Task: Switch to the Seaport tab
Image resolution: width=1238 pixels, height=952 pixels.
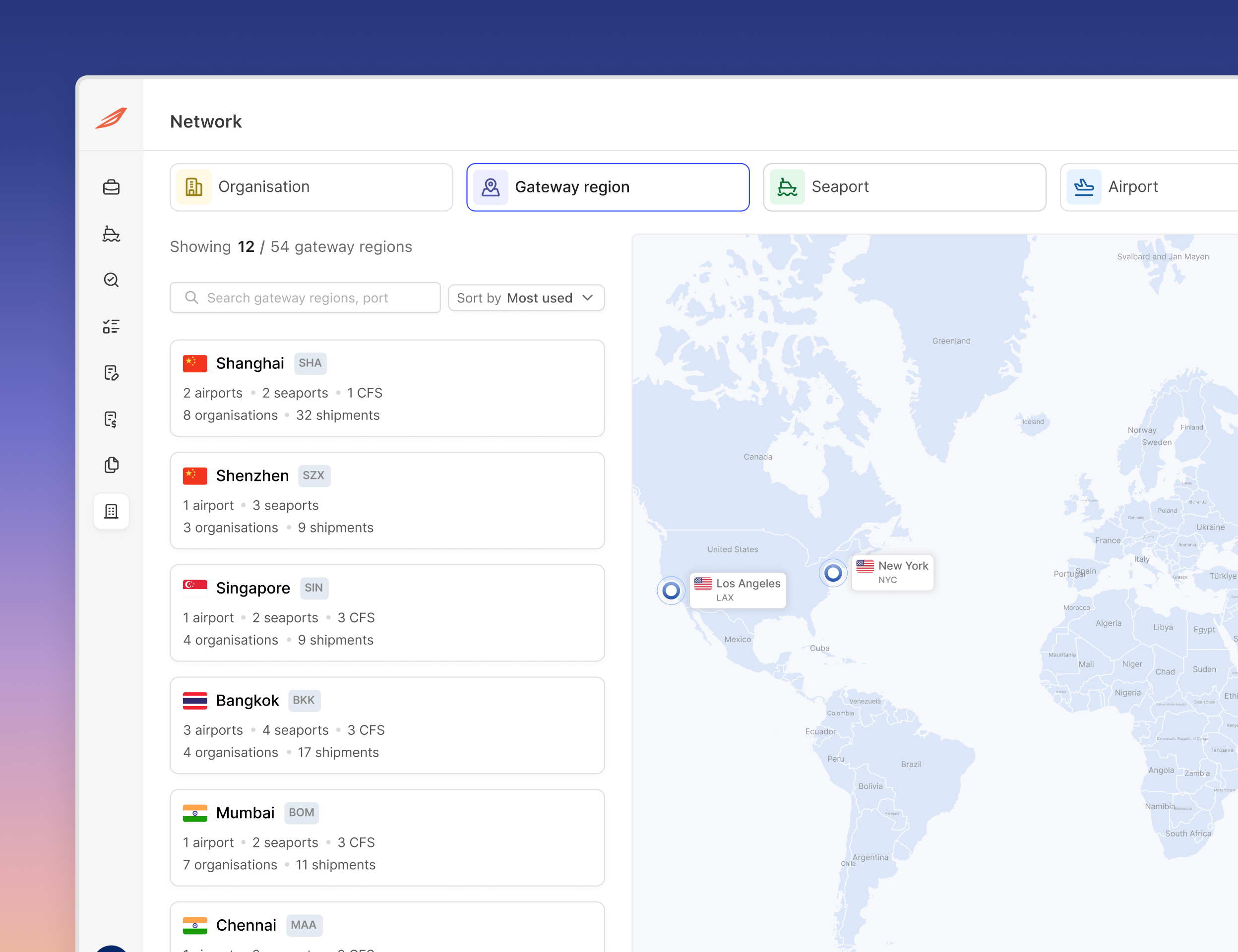Action: pyautogui.click(x=904, y=187)
